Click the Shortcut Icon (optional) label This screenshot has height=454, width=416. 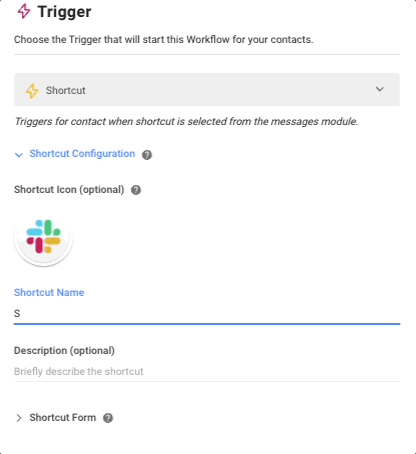tap(69, 190)
